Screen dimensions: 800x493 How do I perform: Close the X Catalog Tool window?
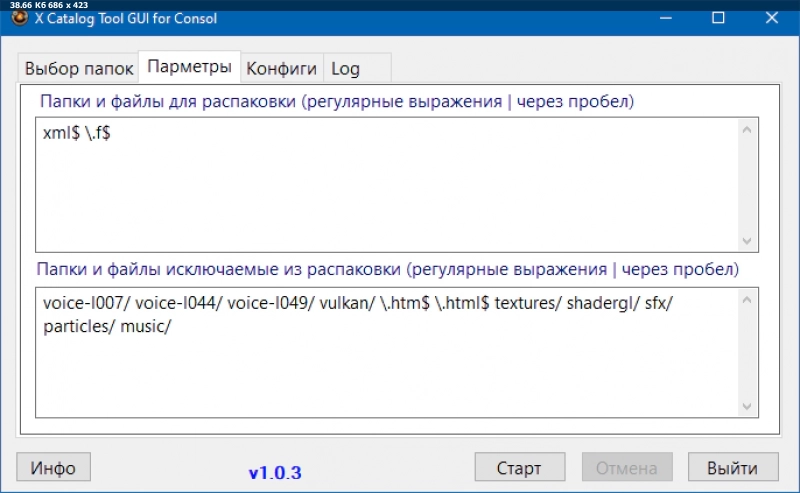pyautogui.click(x=771, y=18)
